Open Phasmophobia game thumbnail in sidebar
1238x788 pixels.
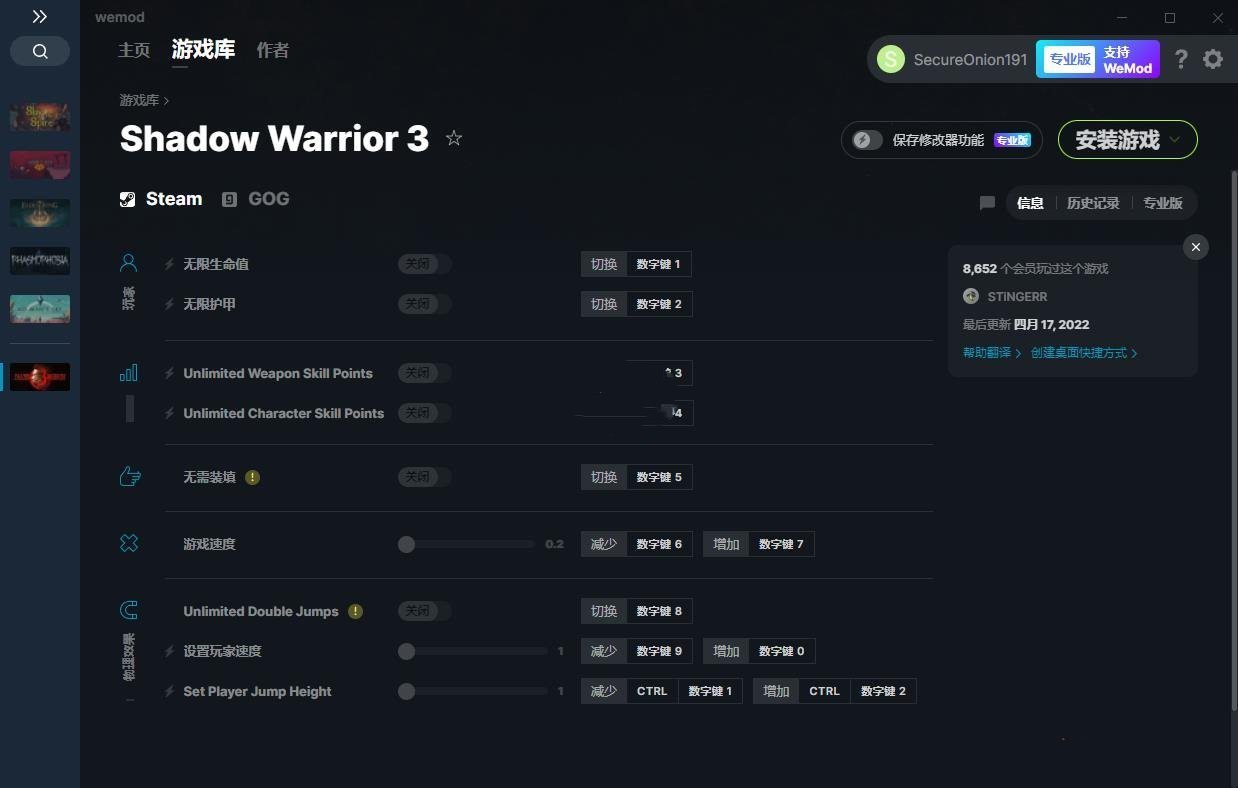[x=40, y=261]
